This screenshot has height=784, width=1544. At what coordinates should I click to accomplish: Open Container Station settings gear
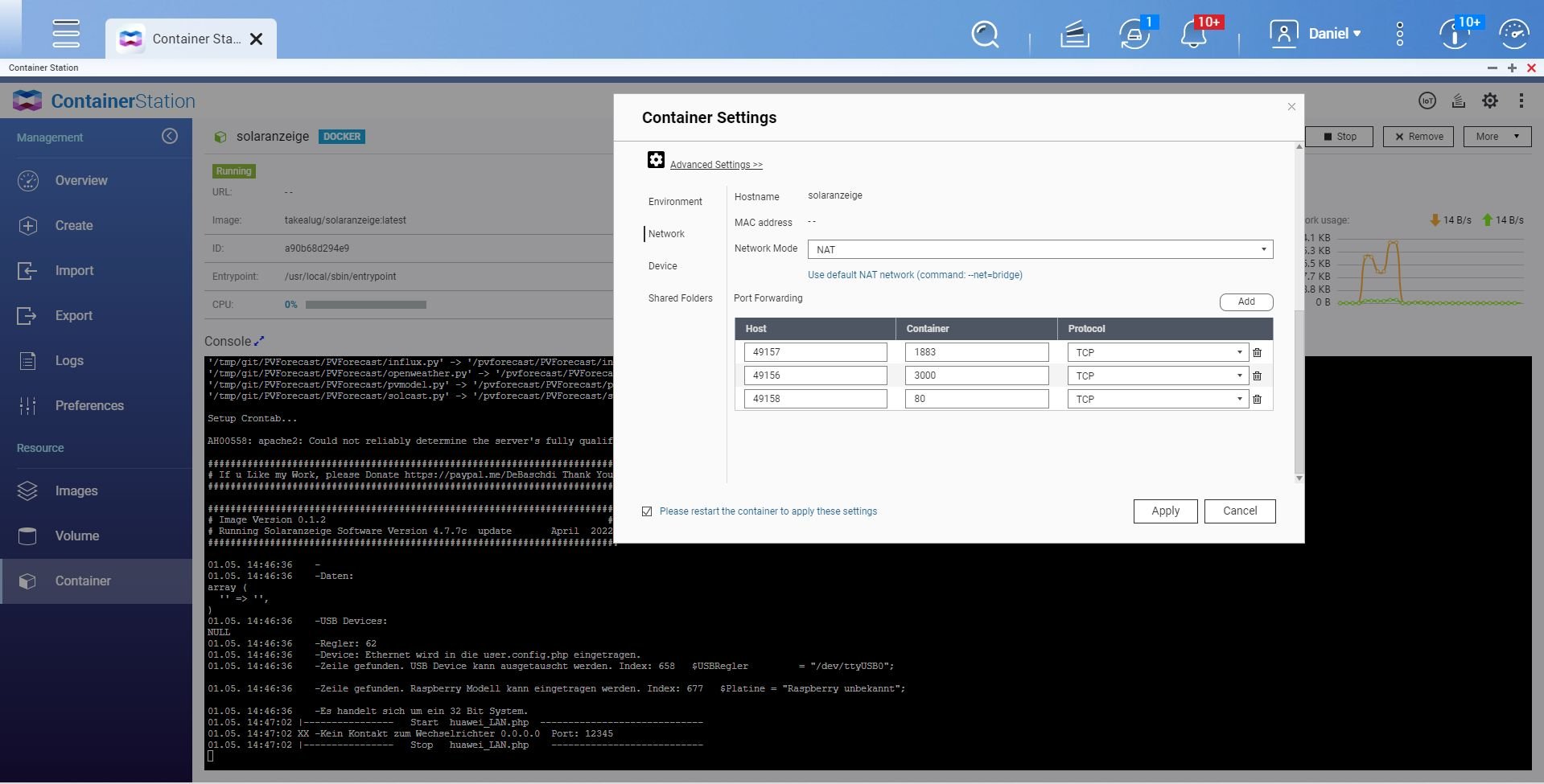coord(1490,101)
